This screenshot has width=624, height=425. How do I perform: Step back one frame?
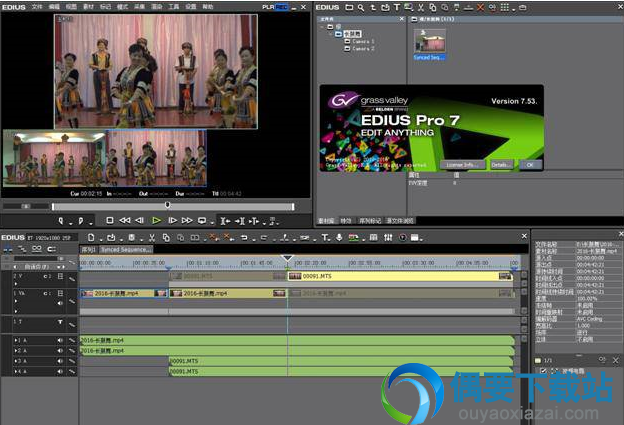[x=139, y=220]
